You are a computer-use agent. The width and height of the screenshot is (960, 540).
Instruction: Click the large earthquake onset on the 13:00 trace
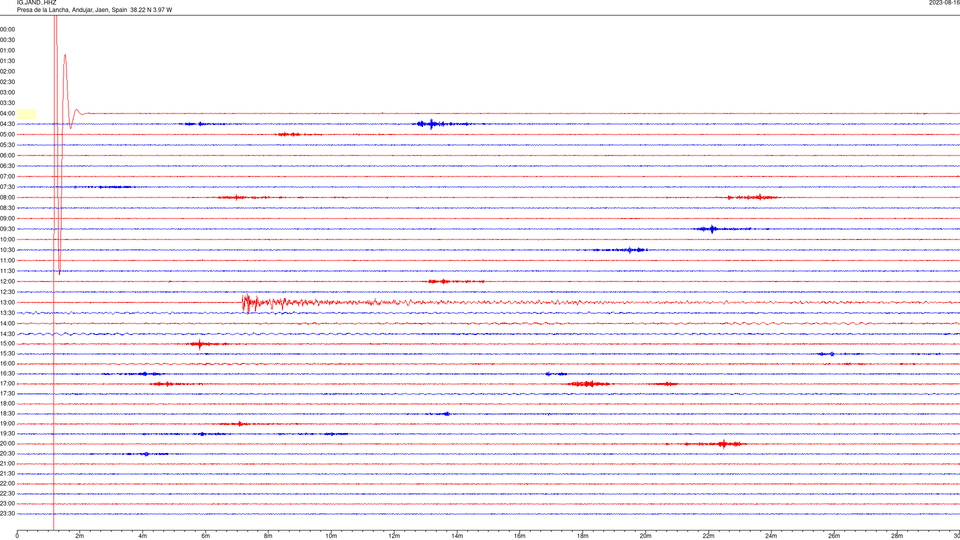click(x=247, y=302)
